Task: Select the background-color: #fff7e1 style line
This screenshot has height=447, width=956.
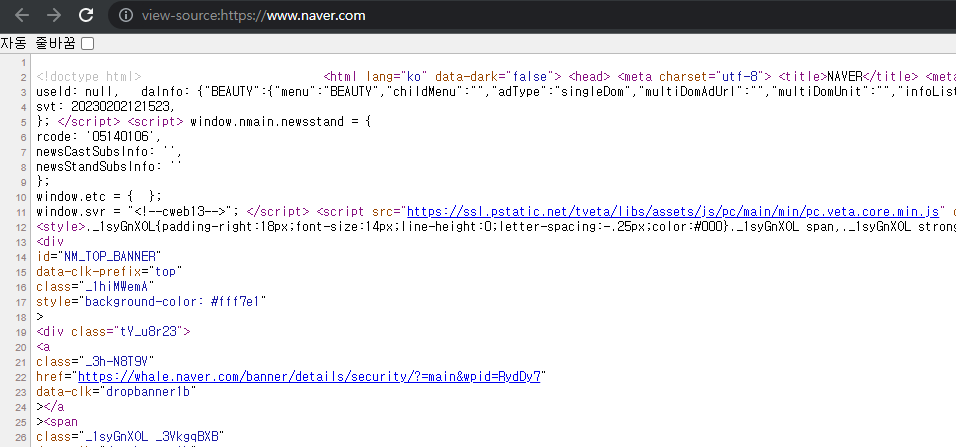Action: (x=152, y=301)
